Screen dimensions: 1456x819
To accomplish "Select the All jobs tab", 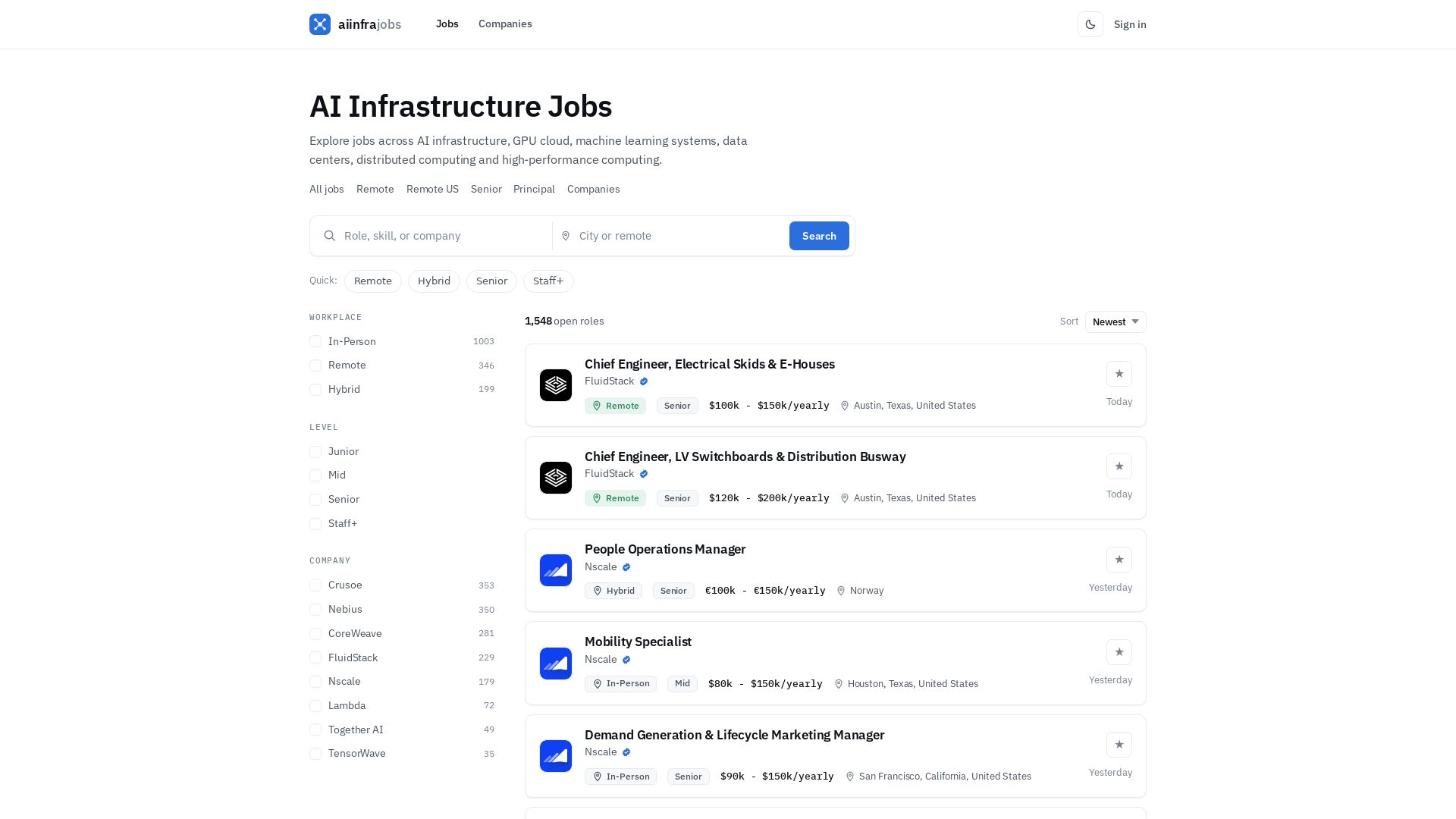I will [327, 190].
